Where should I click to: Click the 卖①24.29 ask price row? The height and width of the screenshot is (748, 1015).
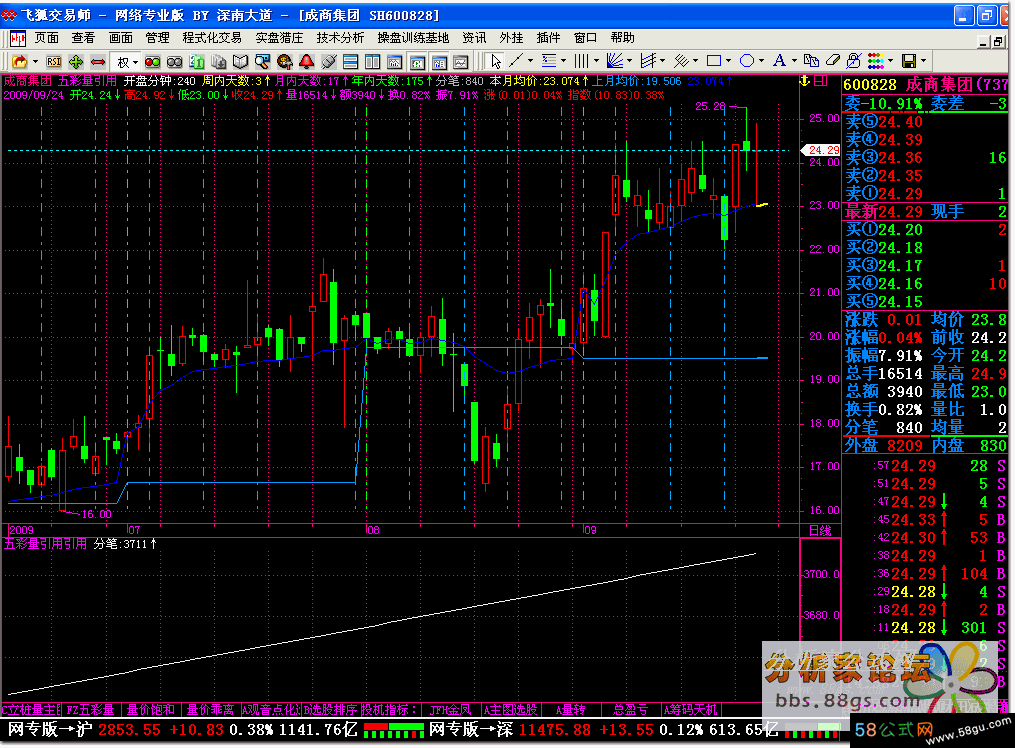(x=926, y=193)
